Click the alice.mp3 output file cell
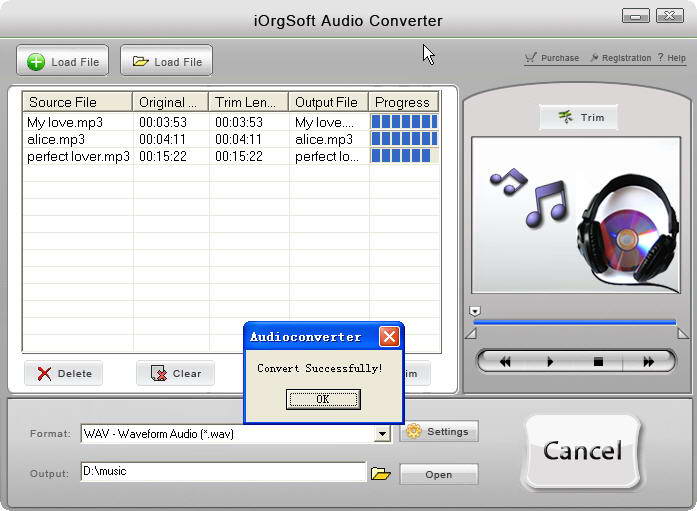Screen dimensions: 697x511 tap(324, 140)
